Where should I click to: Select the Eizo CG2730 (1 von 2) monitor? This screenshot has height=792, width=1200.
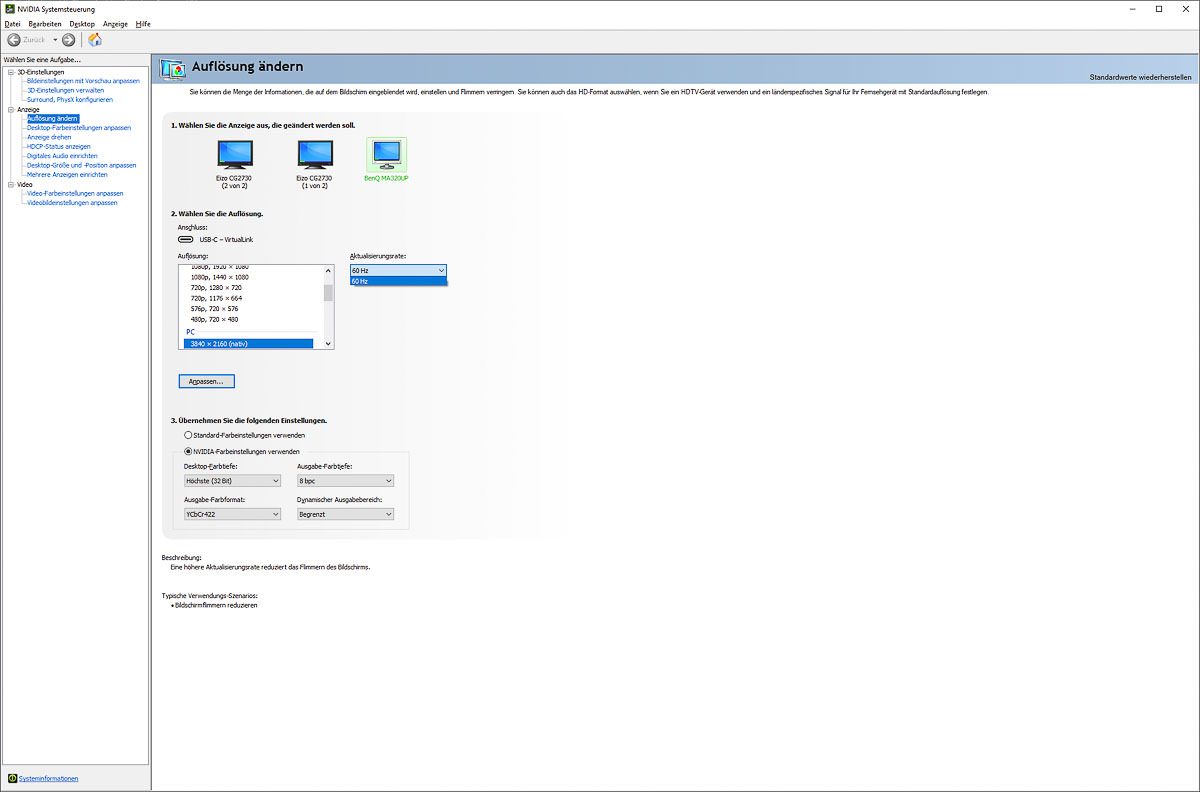pos(315,155)
